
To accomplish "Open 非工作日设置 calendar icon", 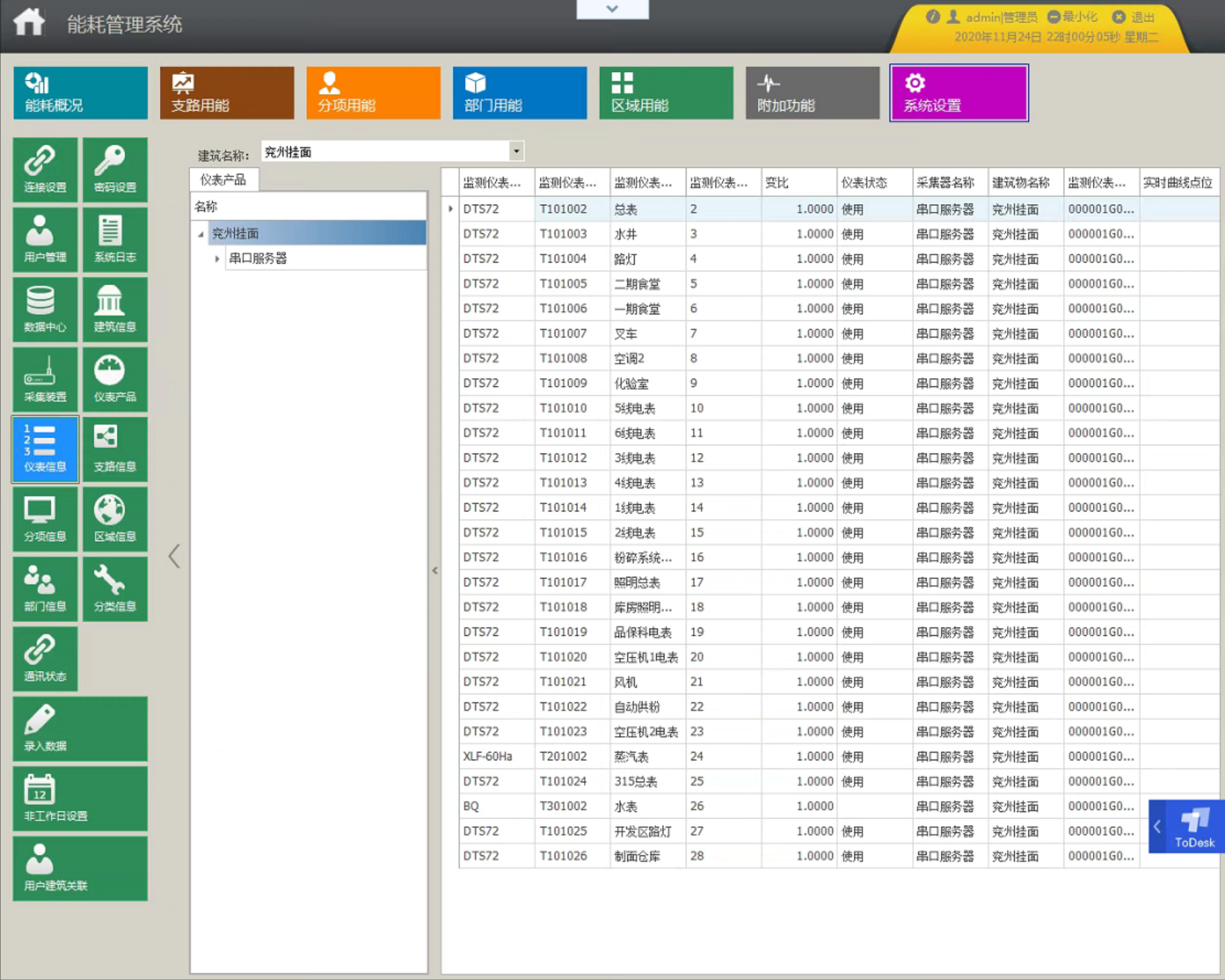I will (x=79, y=798).
